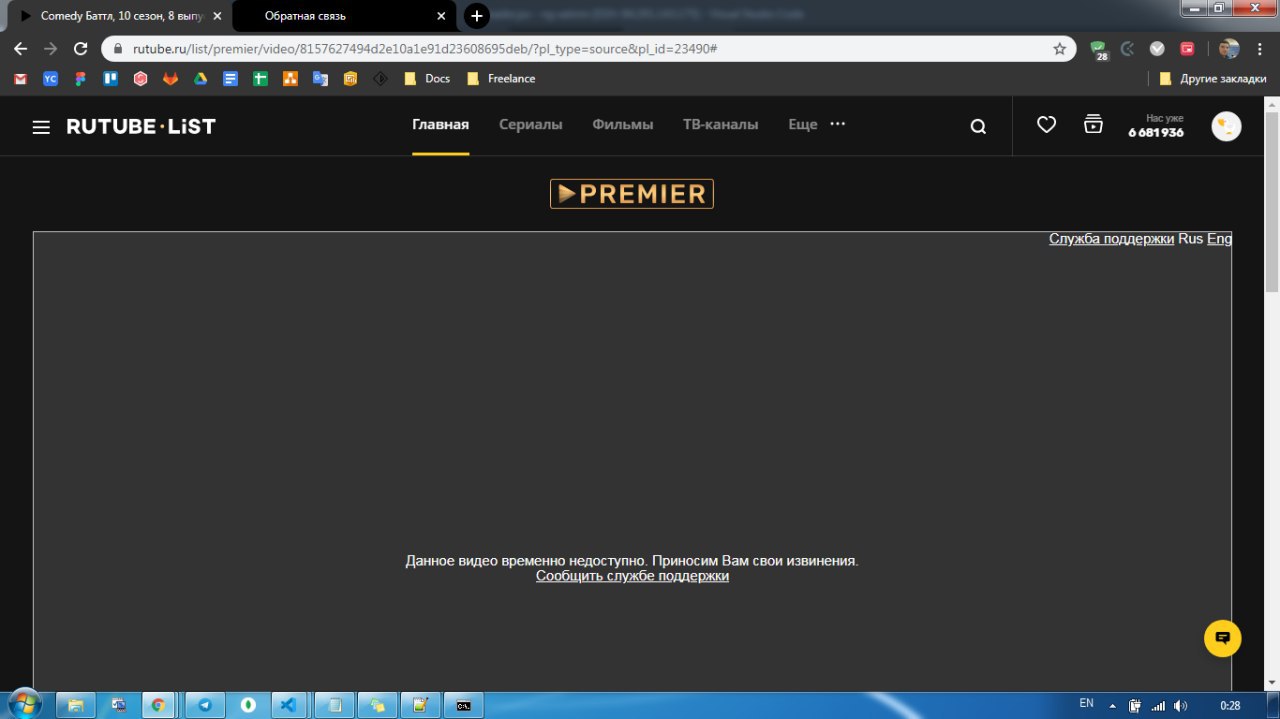
Task: Open the user avatar on Rutube
Action: point(1226,126)
